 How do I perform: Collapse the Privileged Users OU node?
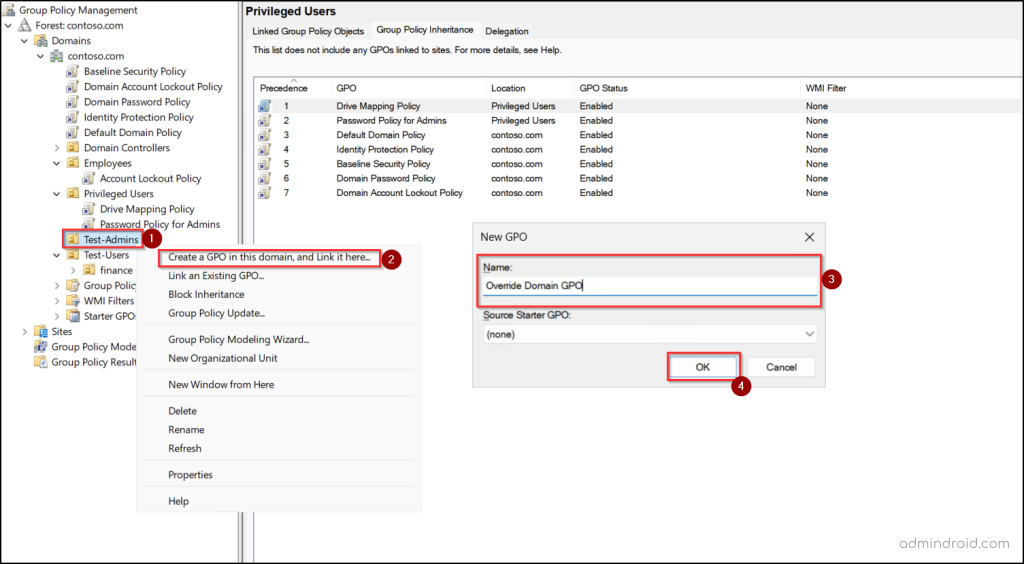(57, 194)
